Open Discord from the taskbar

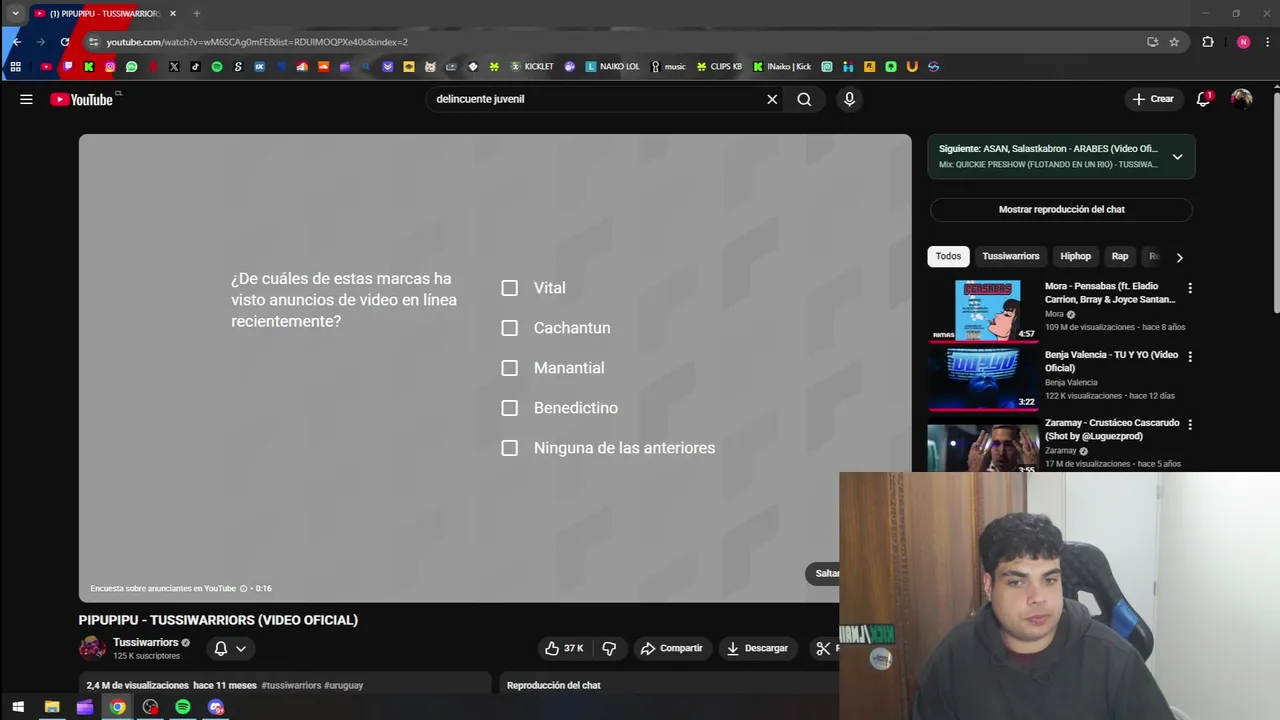[x=216, y=707]
